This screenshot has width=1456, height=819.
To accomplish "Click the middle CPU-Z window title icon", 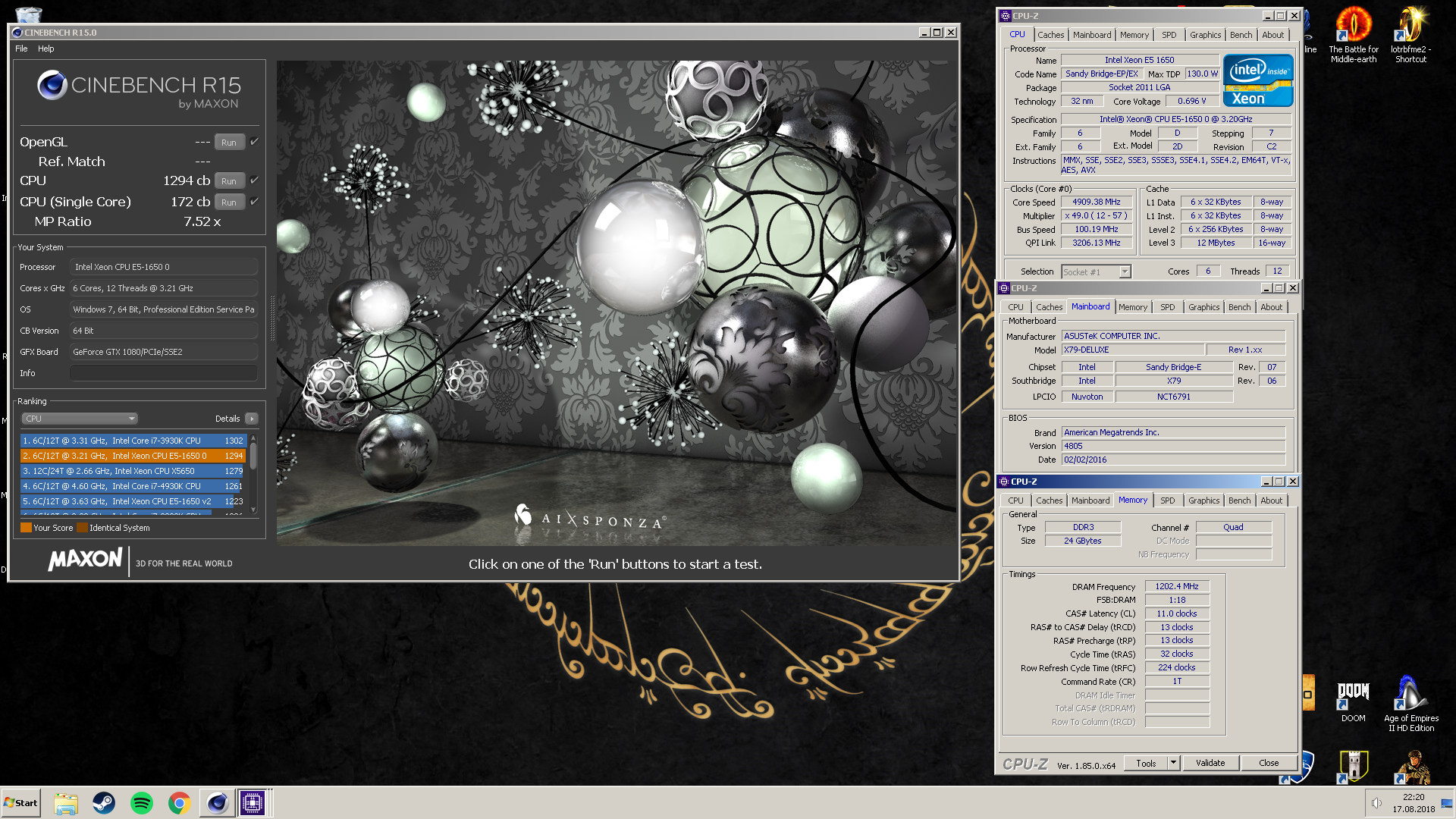I will (1003, 288).
